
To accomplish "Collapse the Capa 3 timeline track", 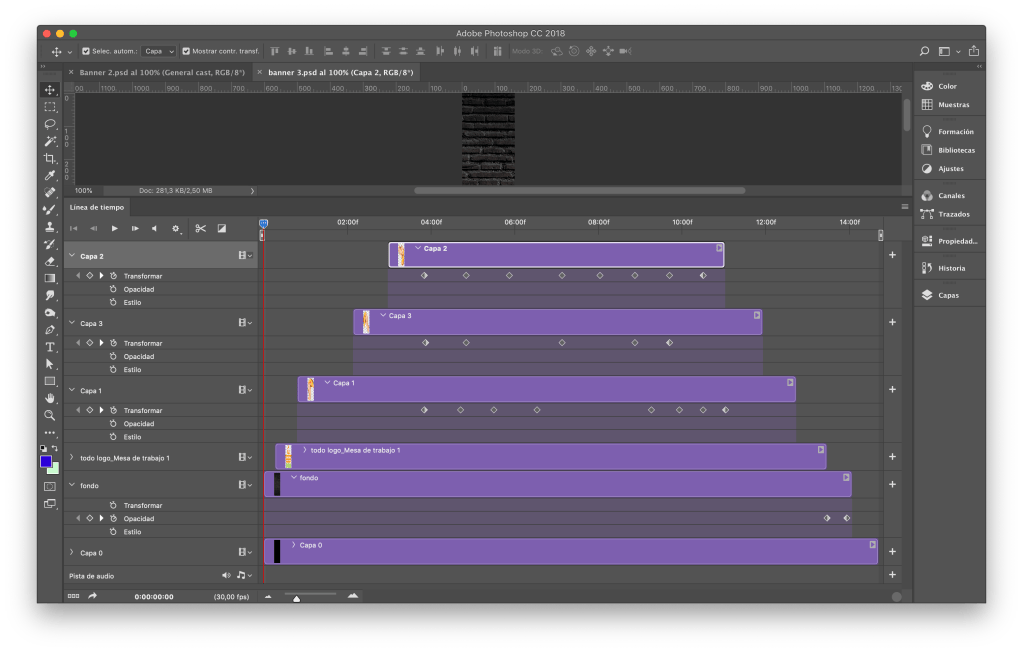I will point(72,323).
